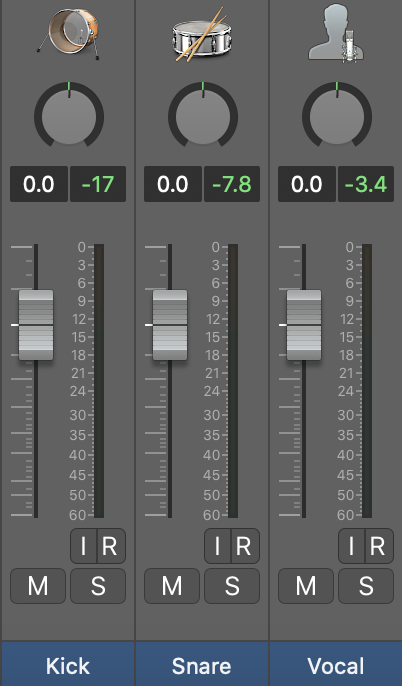Screen dimensions: 402x686
Task: Record-enable the Vocal channel
Action: (x=377, y=546)
